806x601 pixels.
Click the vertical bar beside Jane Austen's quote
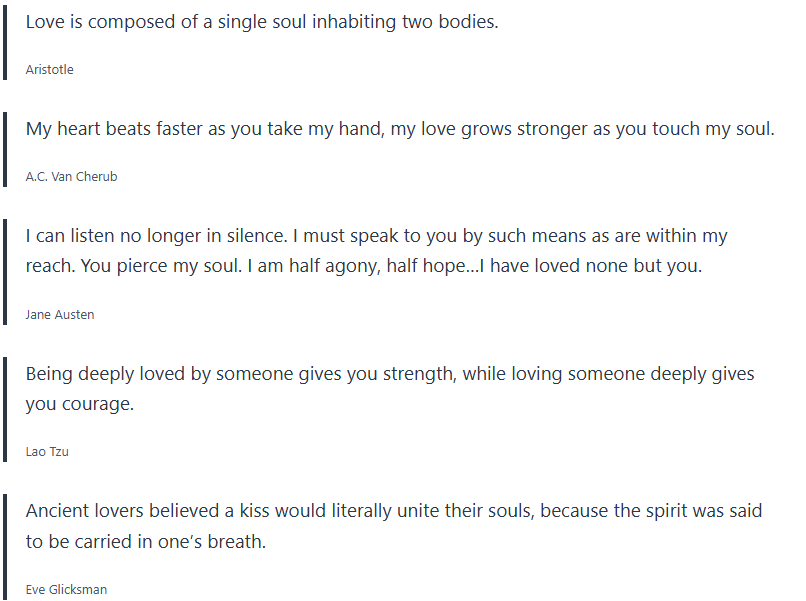pyautogui.click(x=5, y=271)
